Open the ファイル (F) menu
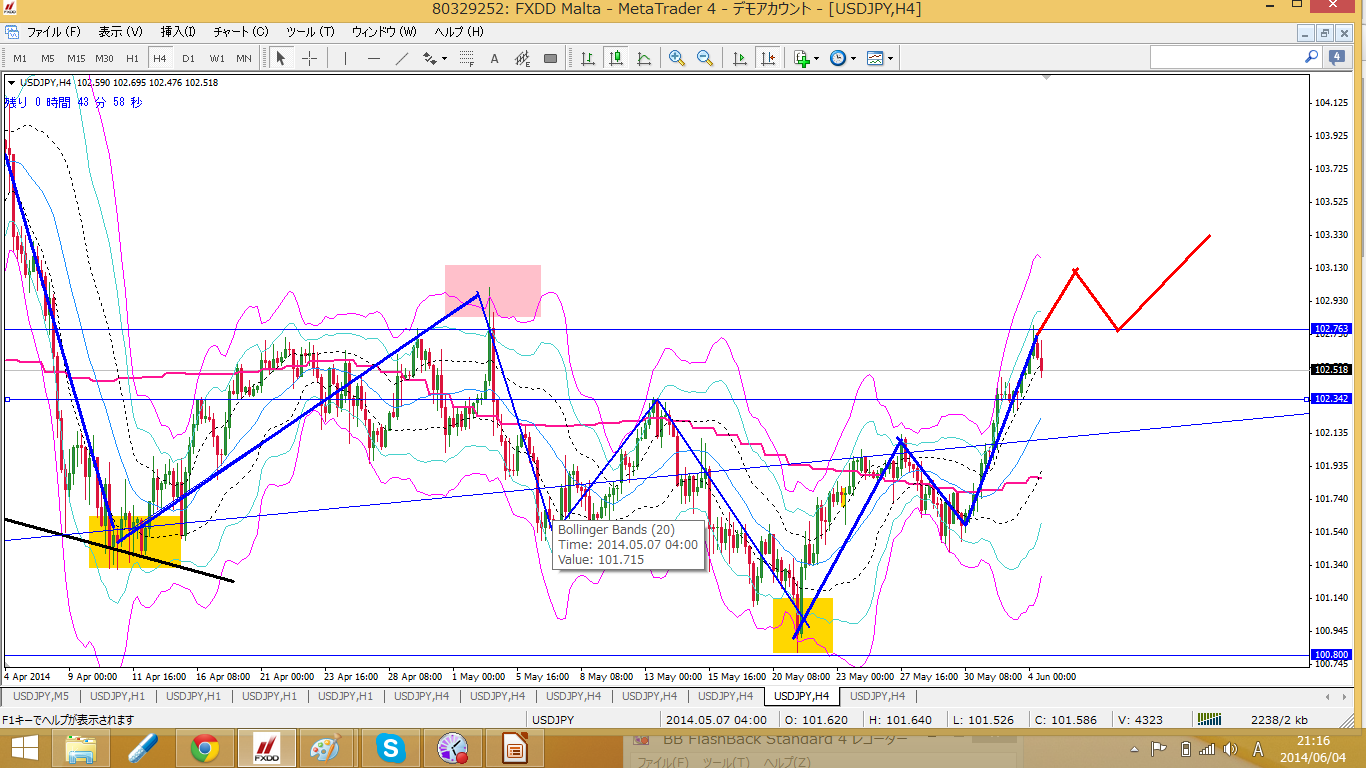Viewport: 1366px width, 768px height. click(53, 32)
